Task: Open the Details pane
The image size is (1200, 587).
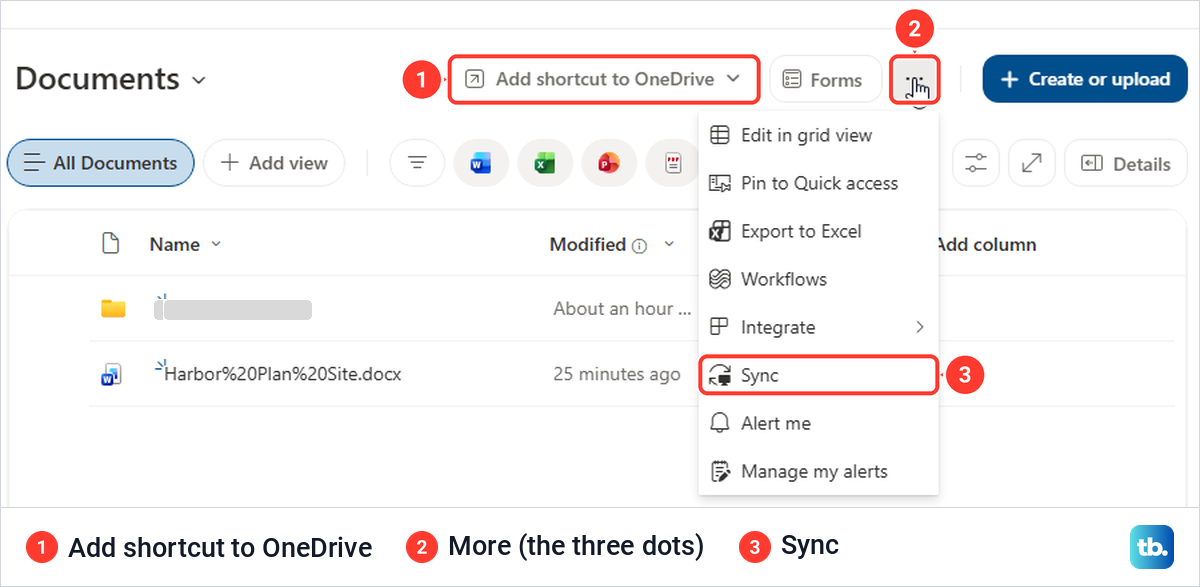Action: tap(1125, 163)
